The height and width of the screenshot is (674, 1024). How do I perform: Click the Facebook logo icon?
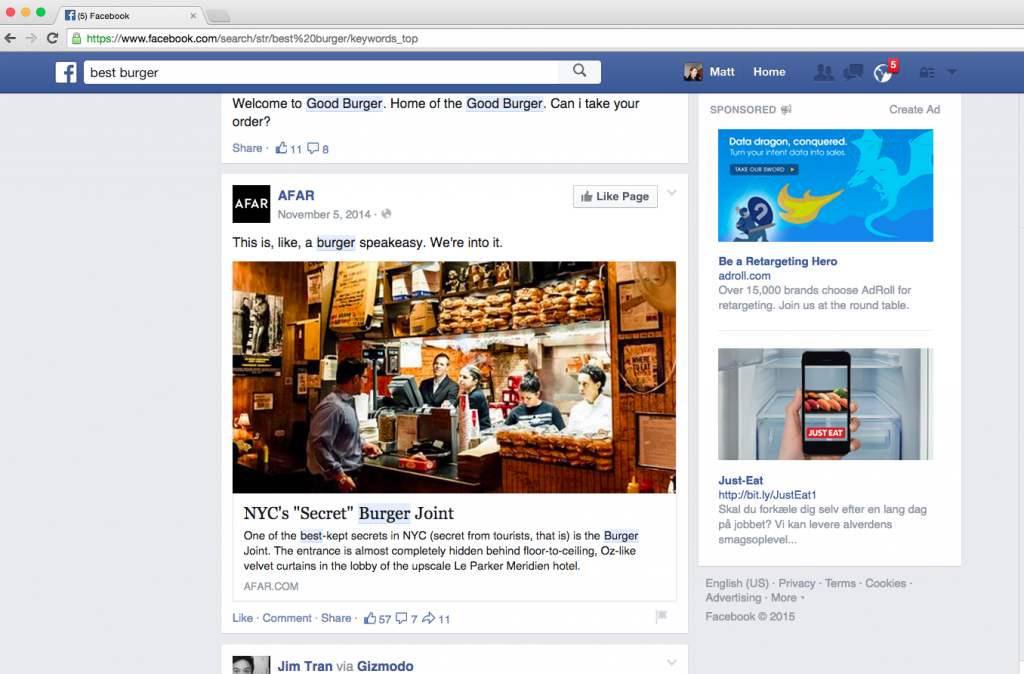click(x=66, y=72)
